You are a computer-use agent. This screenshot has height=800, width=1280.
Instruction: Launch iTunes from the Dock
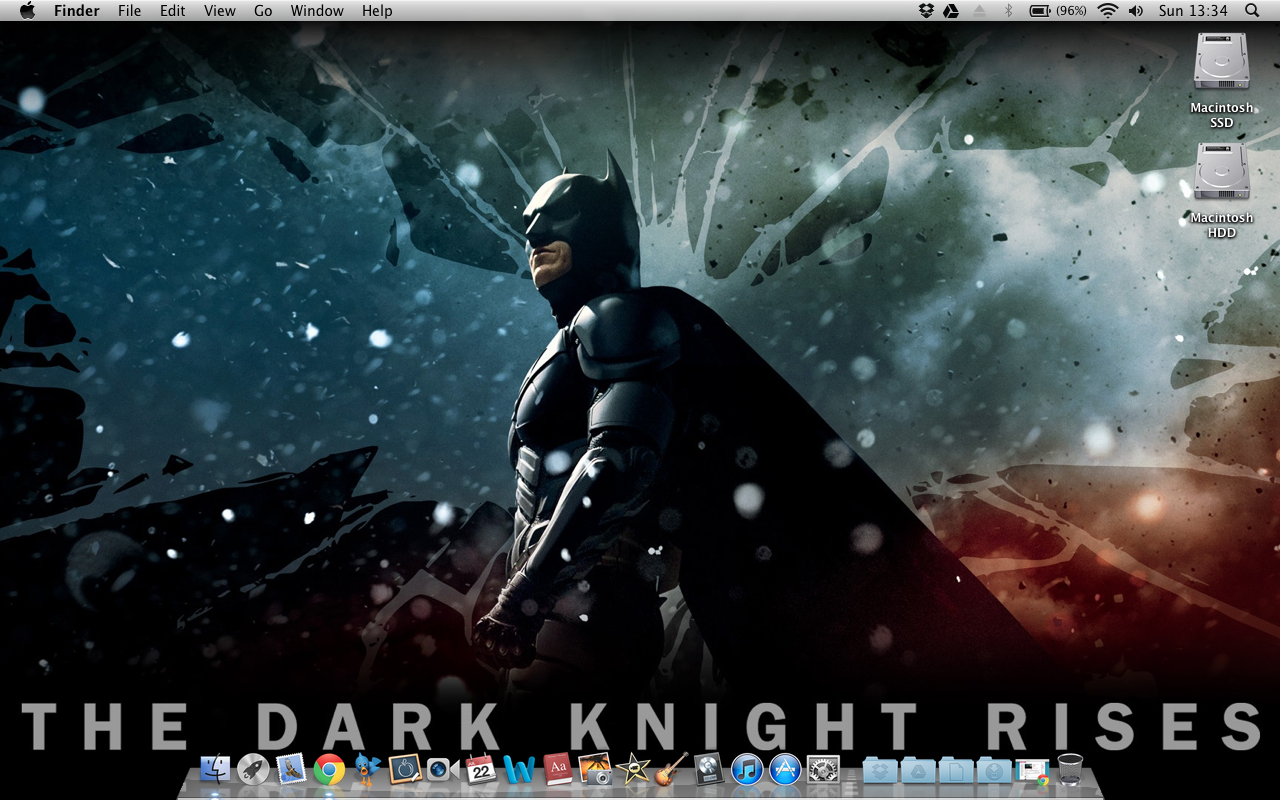point(747,769)
